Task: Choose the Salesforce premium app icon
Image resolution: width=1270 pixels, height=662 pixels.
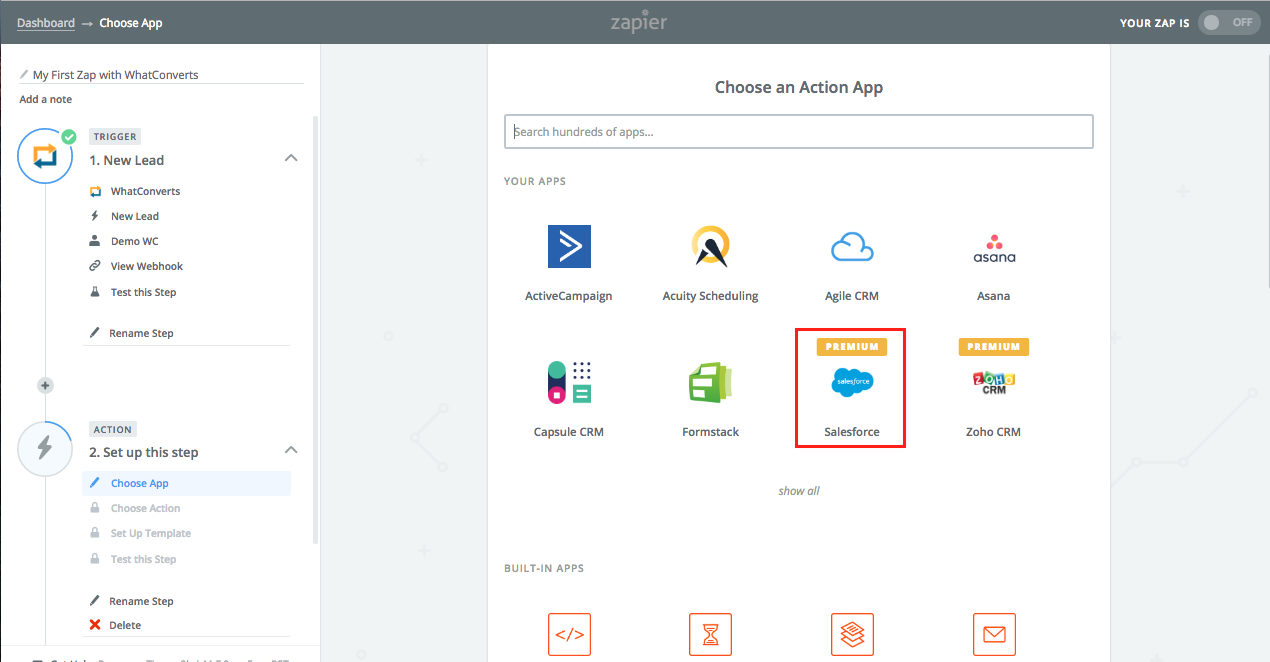Action: coord(852,382)
